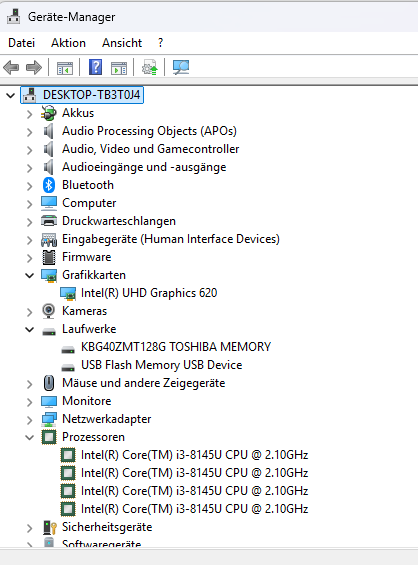Image resolution: width=418 pixels, height=565 pixels.
Task: Click the Bluetooth icon in the tree
Action: tap(49, 185)
